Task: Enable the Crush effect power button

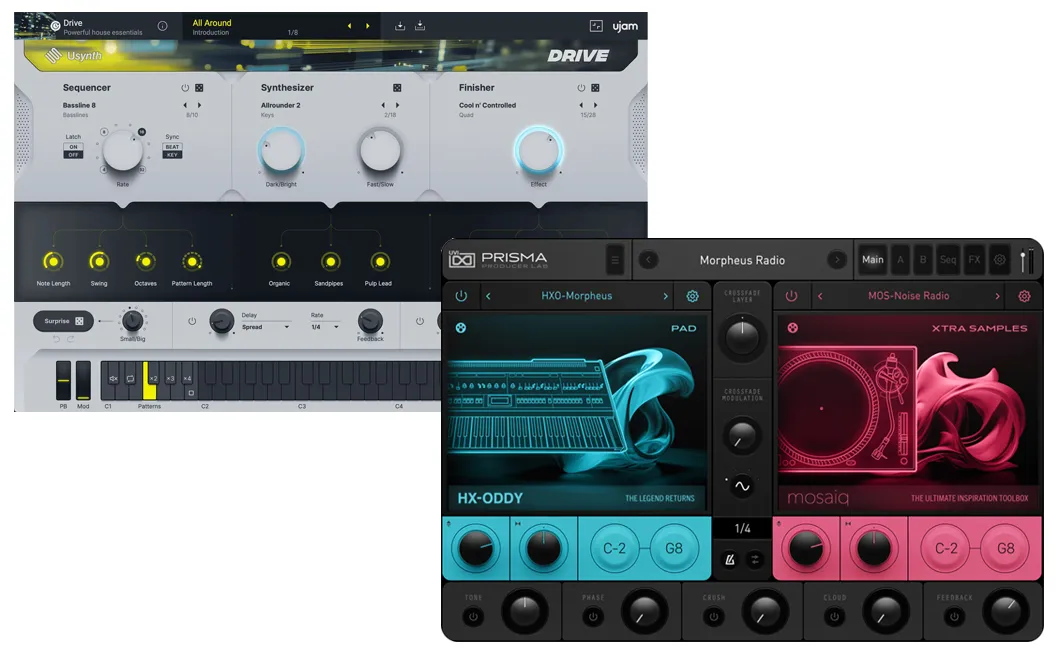Action: [x=713, y=617]
